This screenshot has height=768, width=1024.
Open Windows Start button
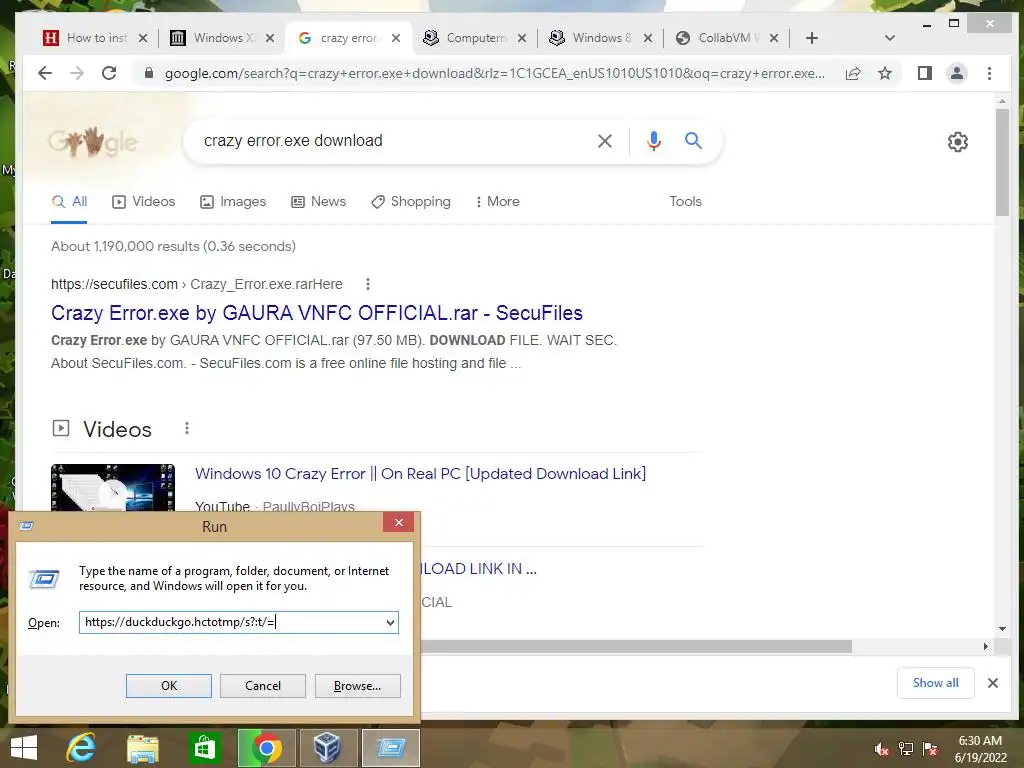[x=24, y=748]
